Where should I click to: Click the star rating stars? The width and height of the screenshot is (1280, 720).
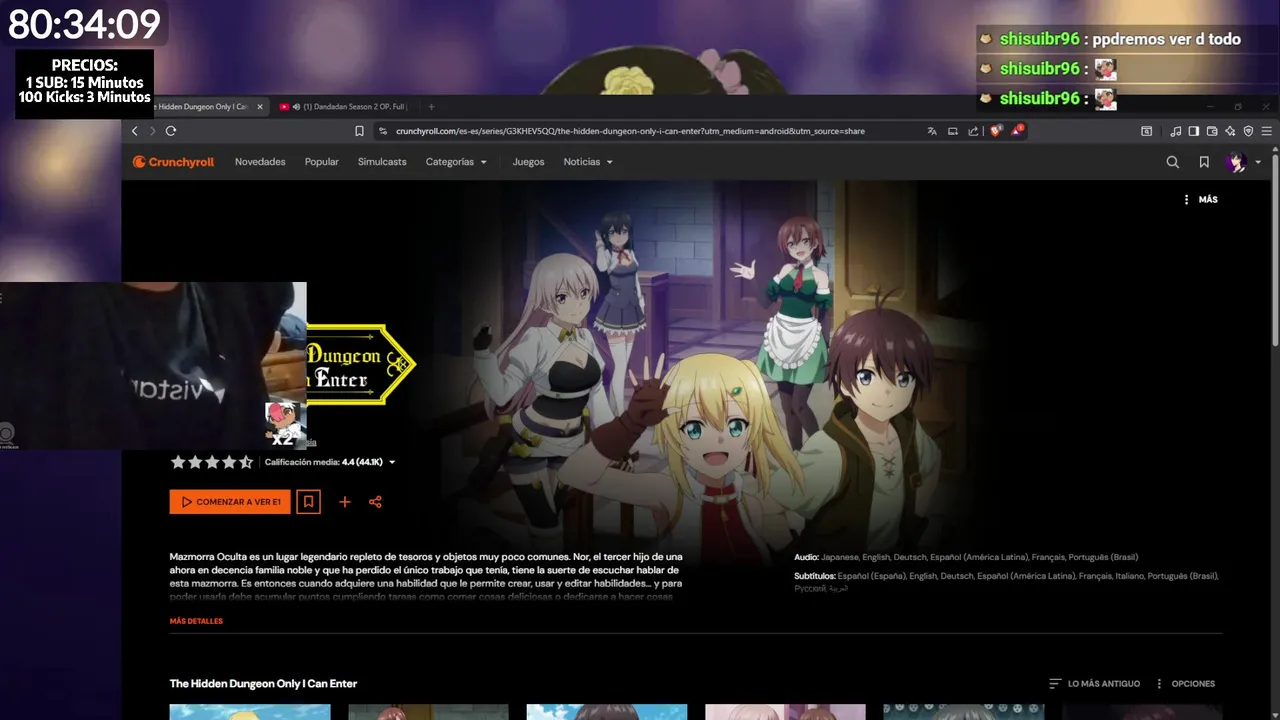click(212, 462)
